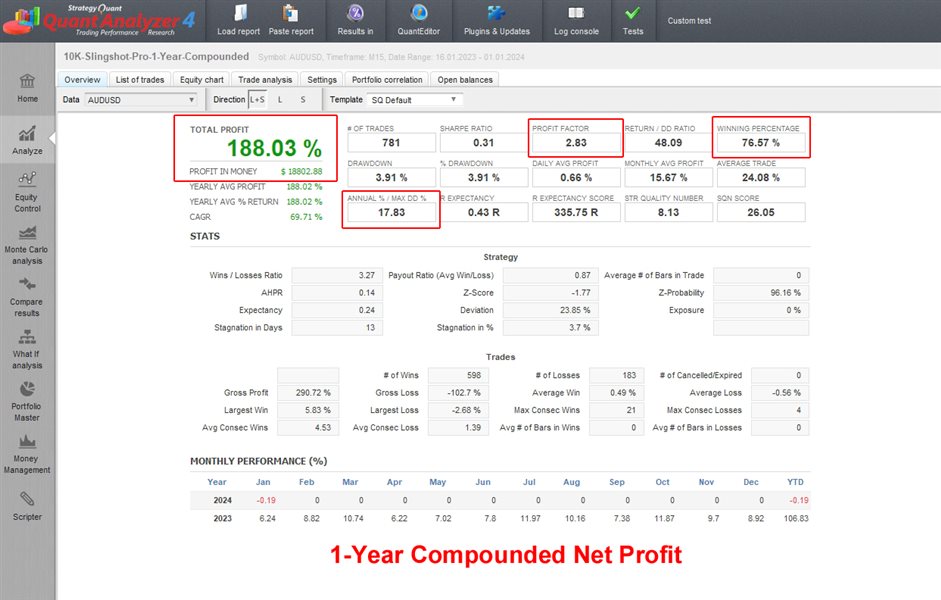Click the Load report toolbar icon
The width and height of the screenshot is (941, 600).
point(238,20)
